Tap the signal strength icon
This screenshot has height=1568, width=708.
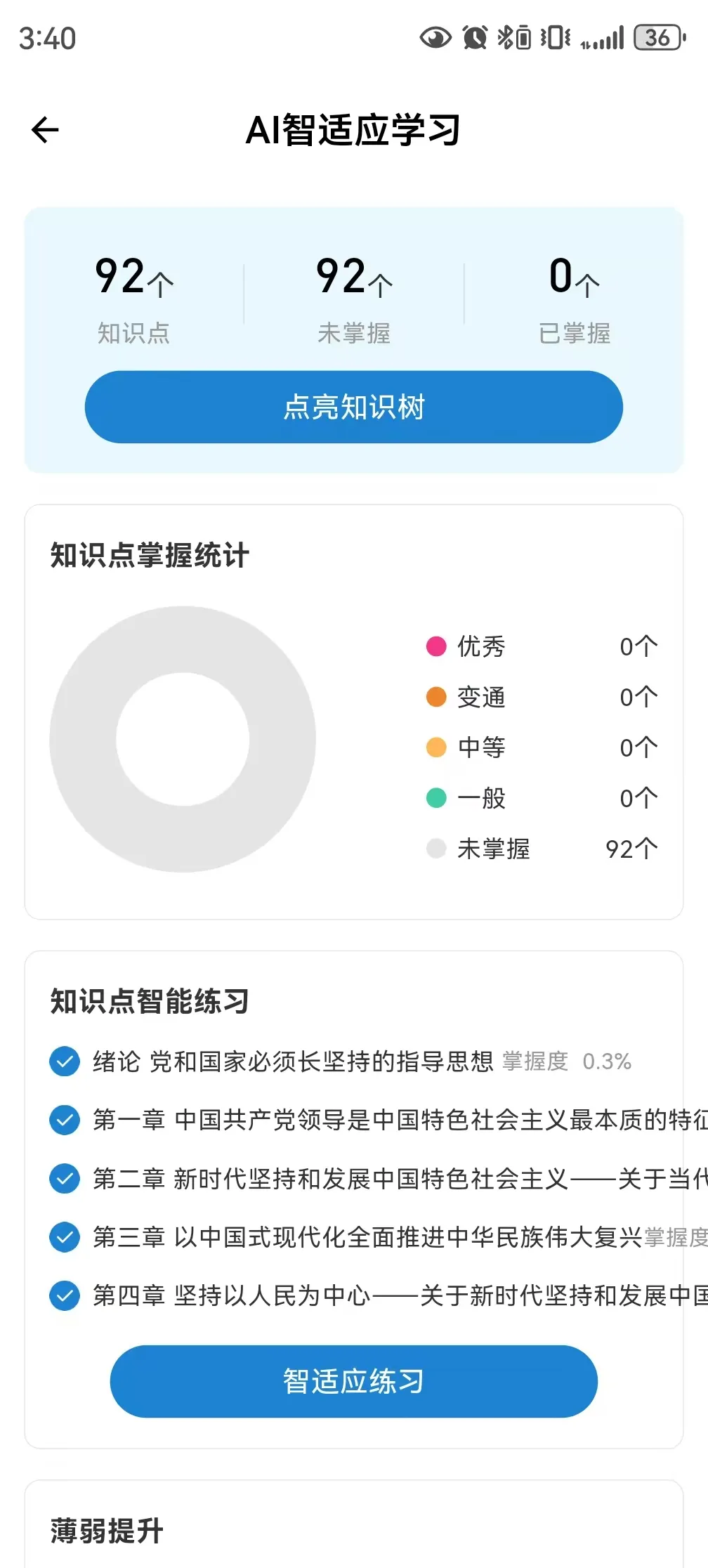pos(603,39)
